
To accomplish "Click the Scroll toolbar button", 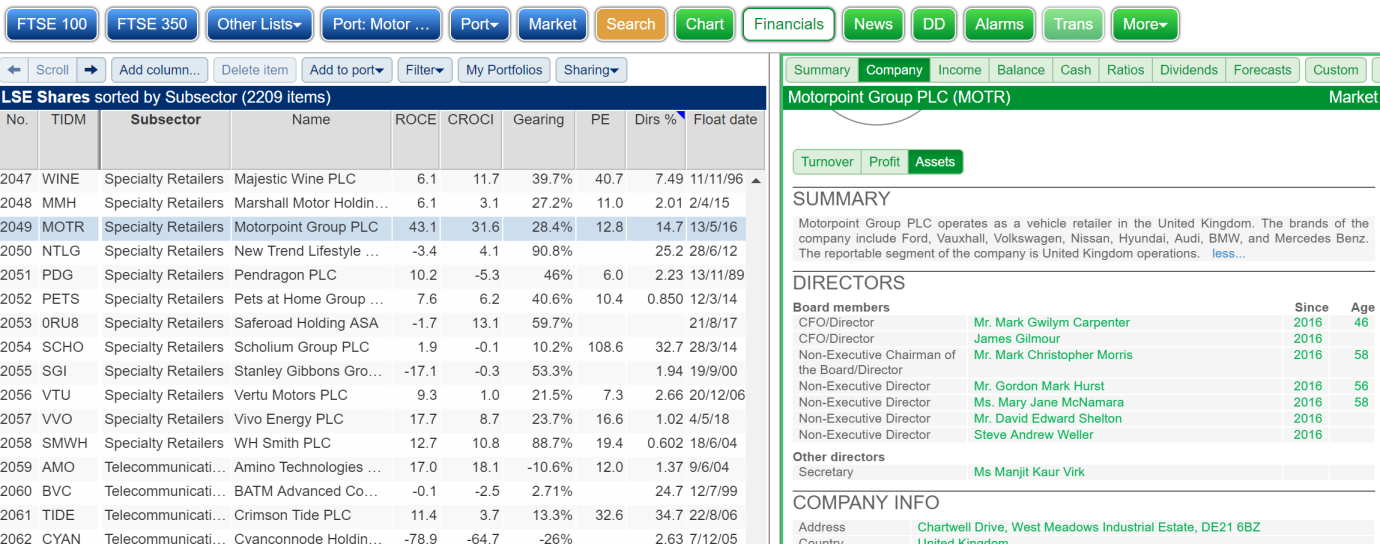I will point(53,70).
